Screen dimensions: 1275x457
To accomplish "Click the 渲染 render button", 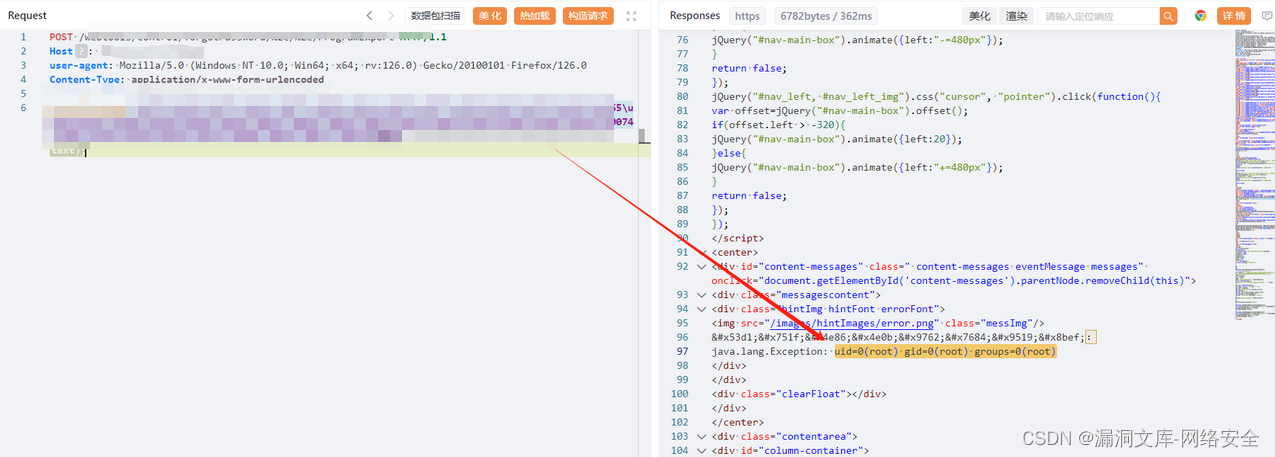I will (x=1016, y=16).
